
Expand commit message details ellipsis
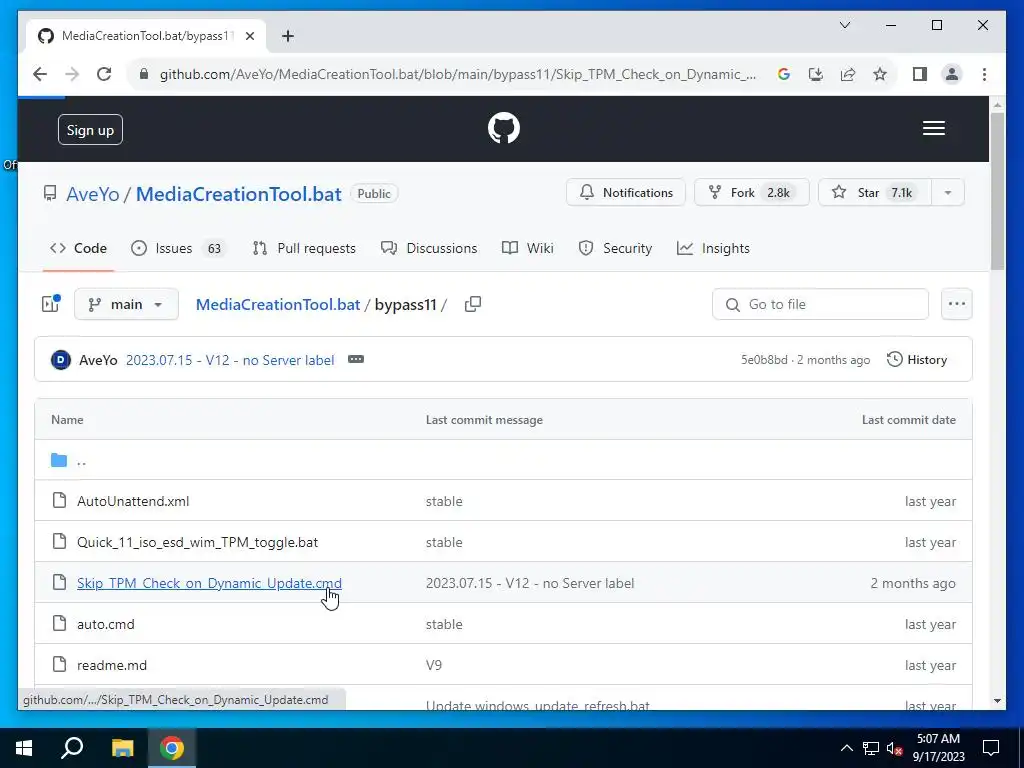coord(356,359)
